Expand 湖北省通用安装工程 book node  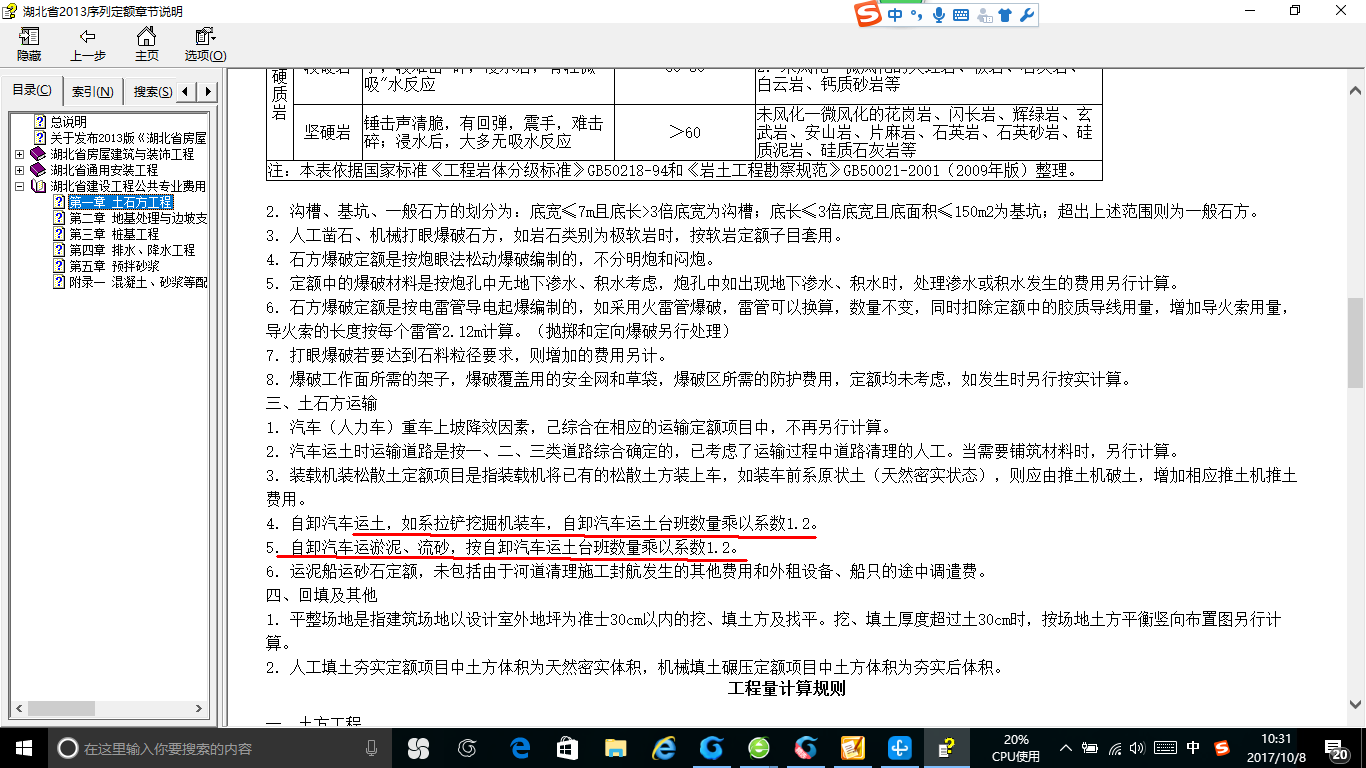click(x=20, y=170)
